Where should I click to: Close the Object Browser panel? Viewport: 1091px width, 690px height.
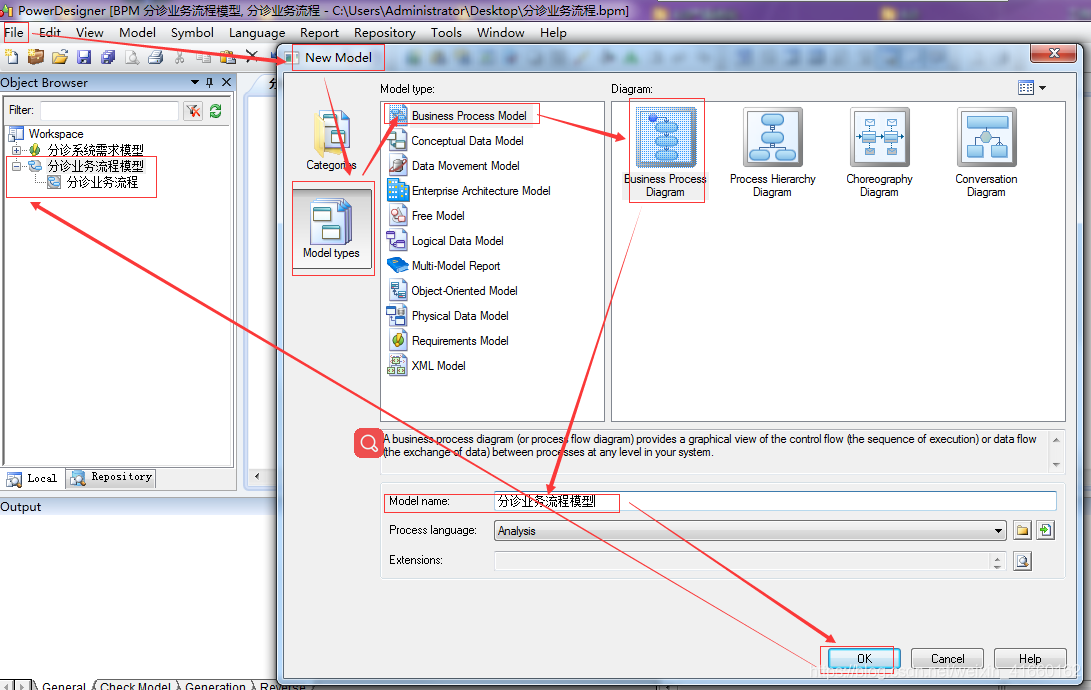226,82
